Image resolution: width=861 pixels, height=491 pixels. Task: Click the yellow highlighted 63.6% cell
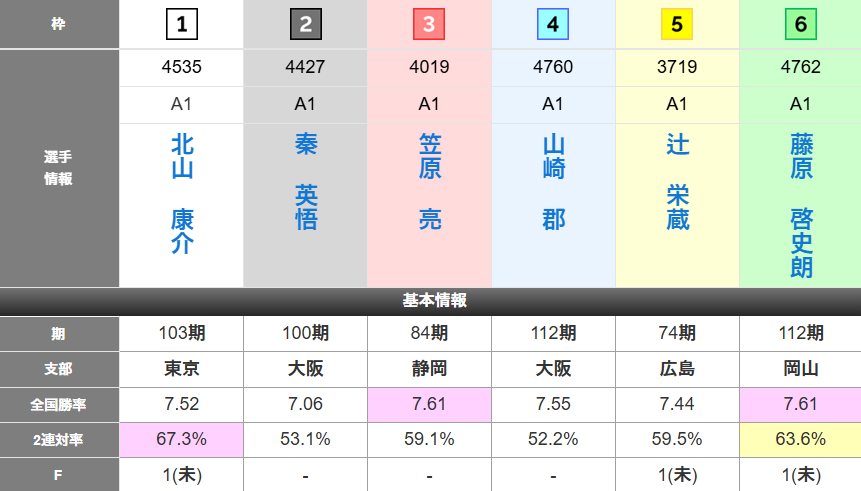(x=801, y=439)
